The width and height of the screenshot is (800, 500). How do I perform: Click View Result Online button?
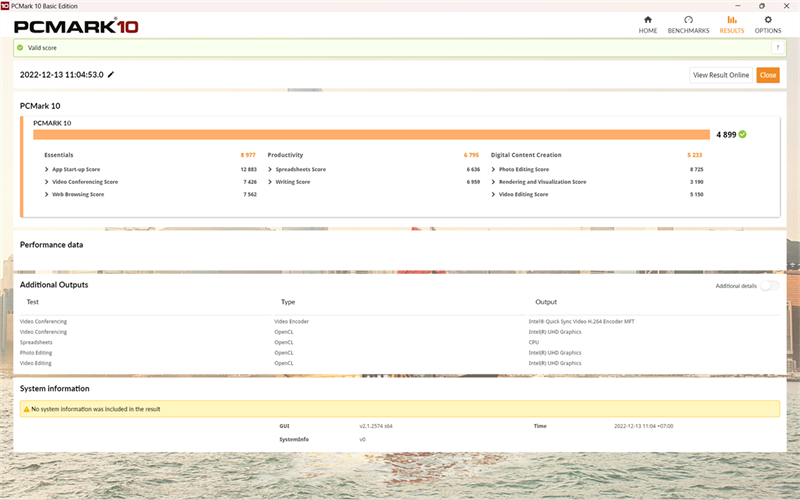pos(721,75)
